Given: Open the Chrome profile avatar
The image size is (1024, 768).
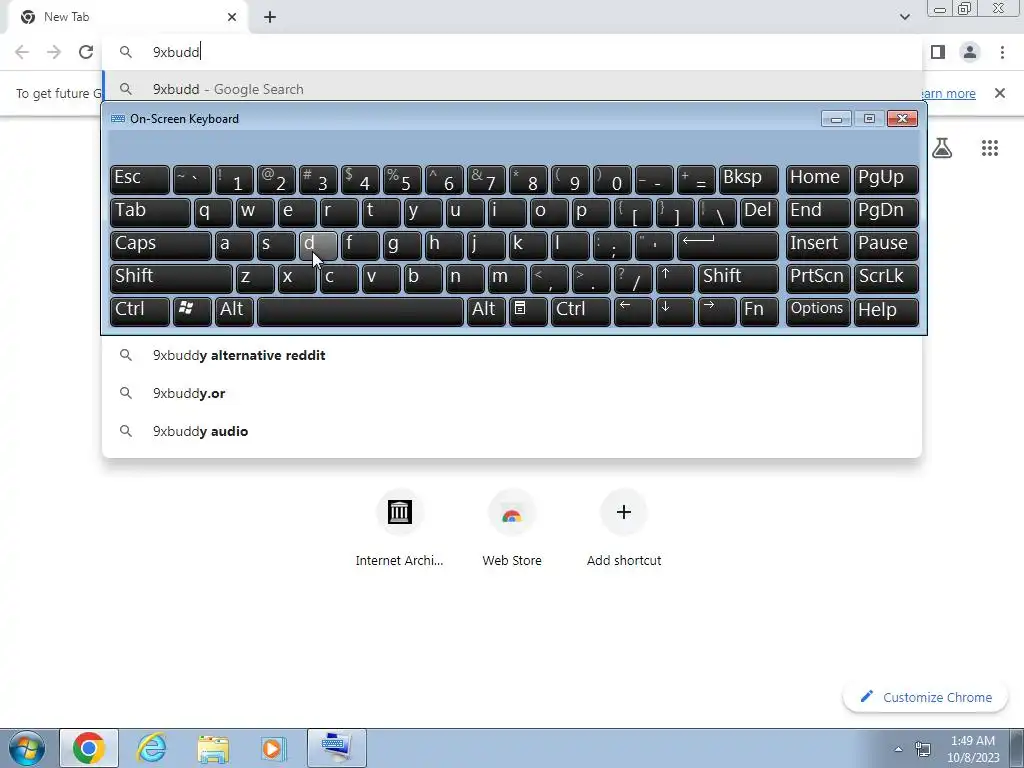Looking at the screenshot, I should (970, 52).
